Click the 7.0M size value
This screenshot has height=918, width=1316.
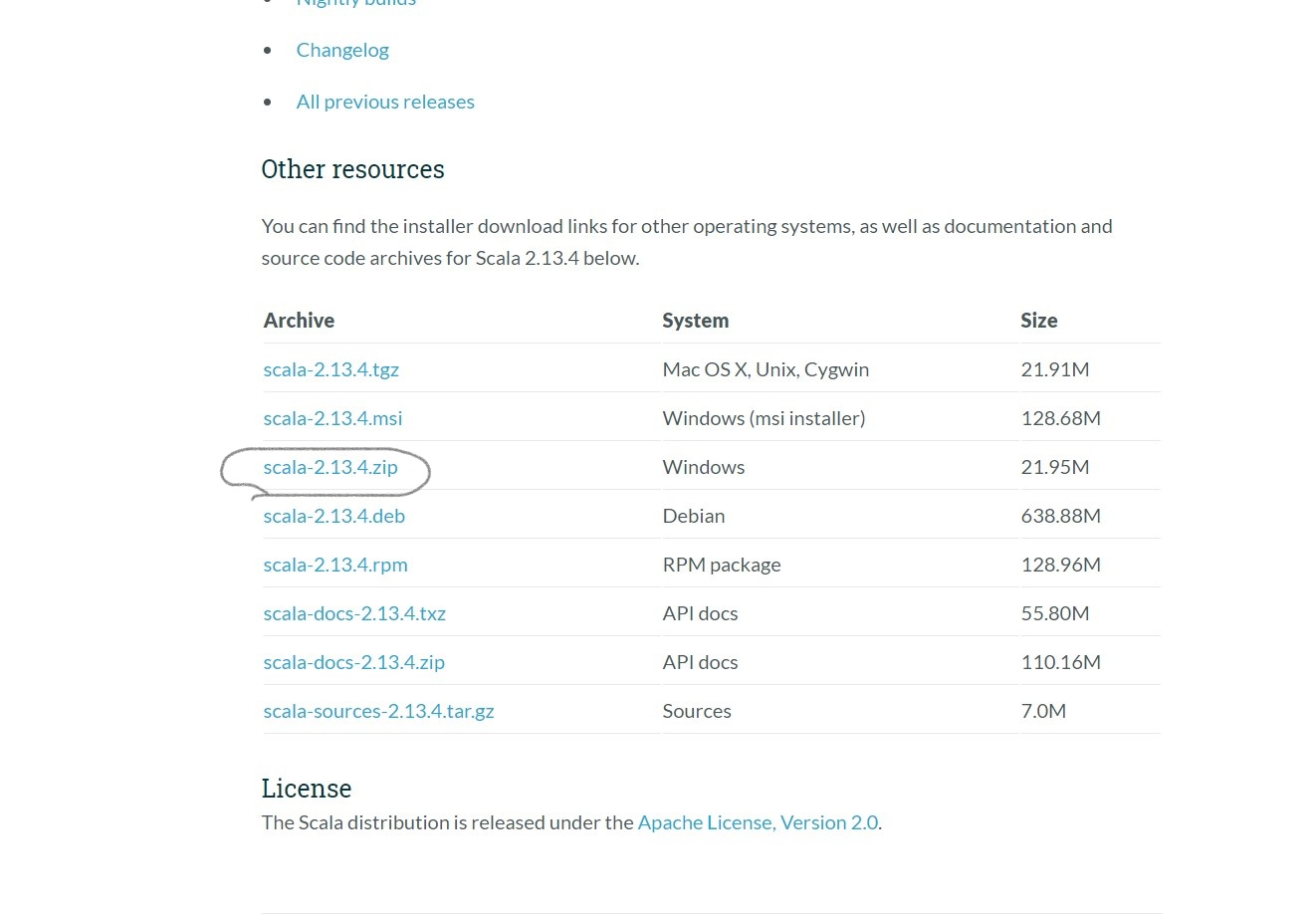[1043, 711]
